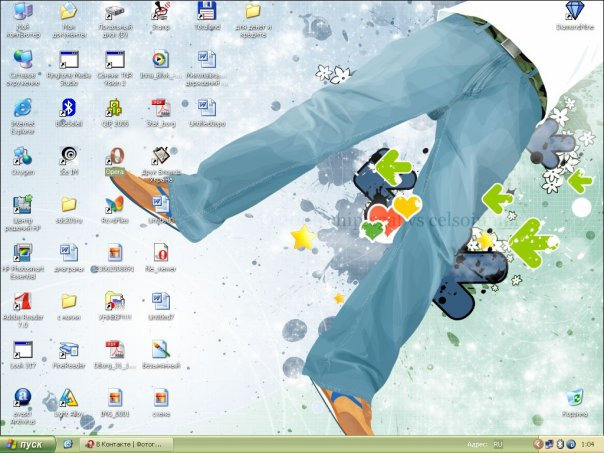Open the IMG_0001 image file

[x=115, y=398]
